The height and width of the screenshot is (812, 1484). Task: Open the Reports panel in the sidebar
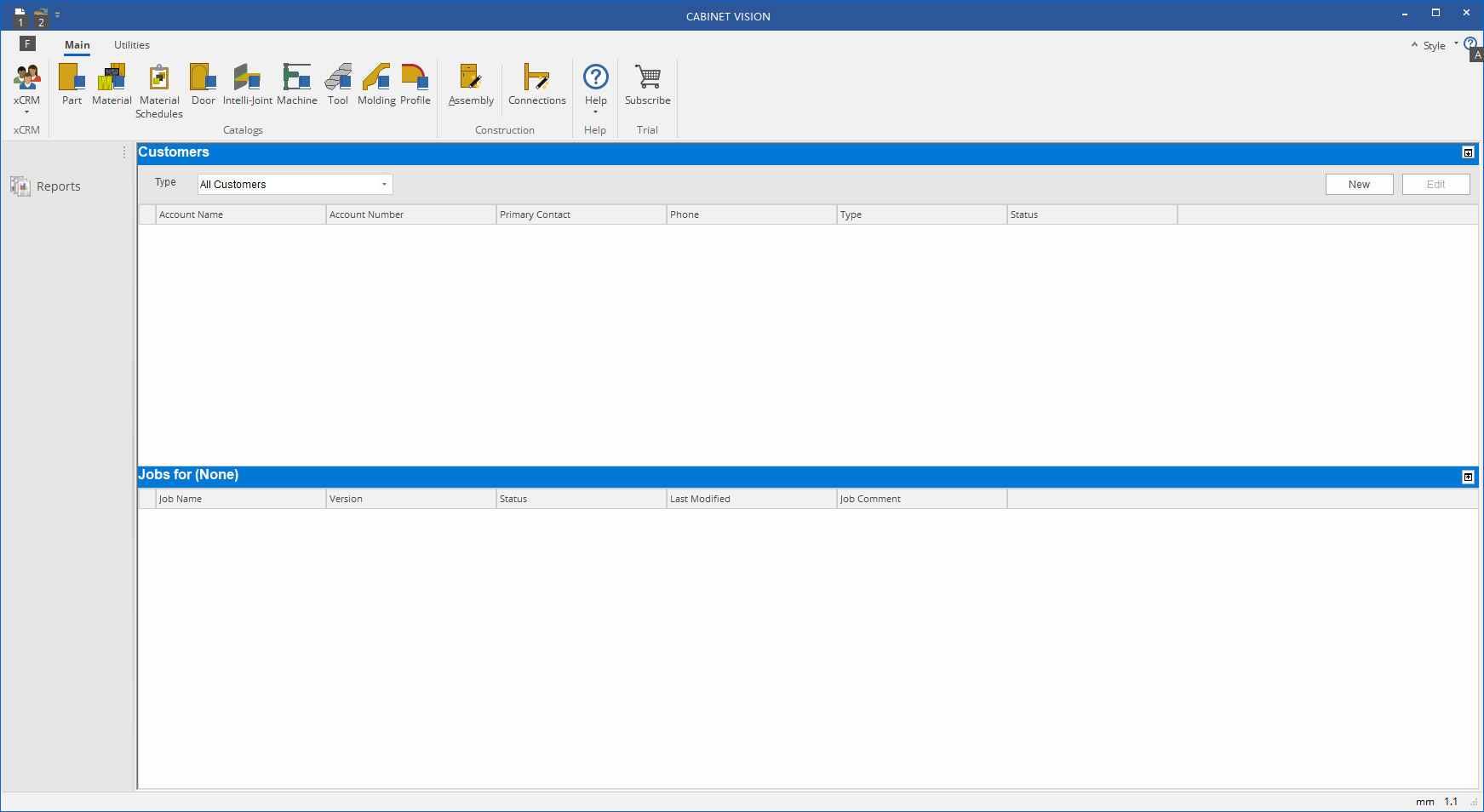(x=47, y=186)
